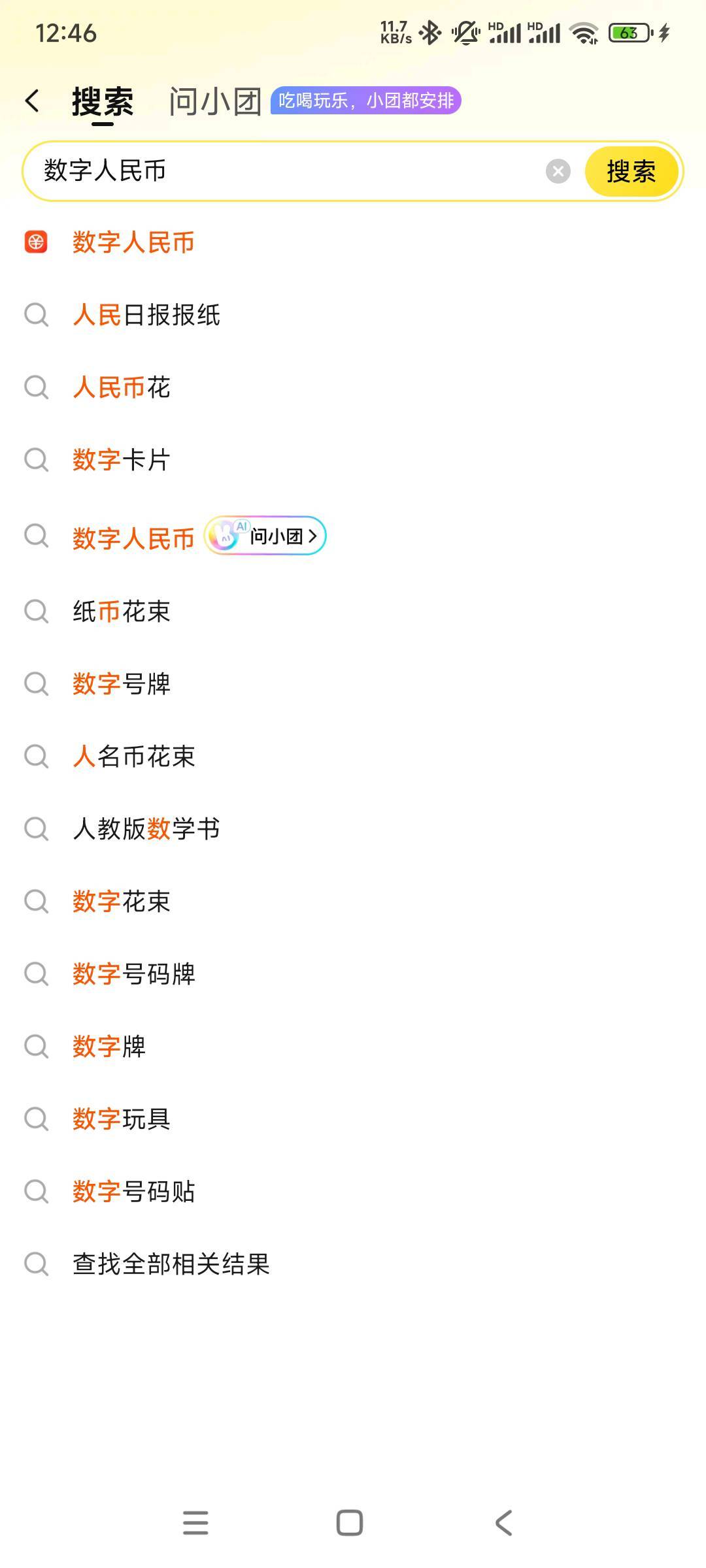The height and width of the screenshot is (1568, 706).
Task: Select suggestion 人民币花
Action: [x=122, y=387]
